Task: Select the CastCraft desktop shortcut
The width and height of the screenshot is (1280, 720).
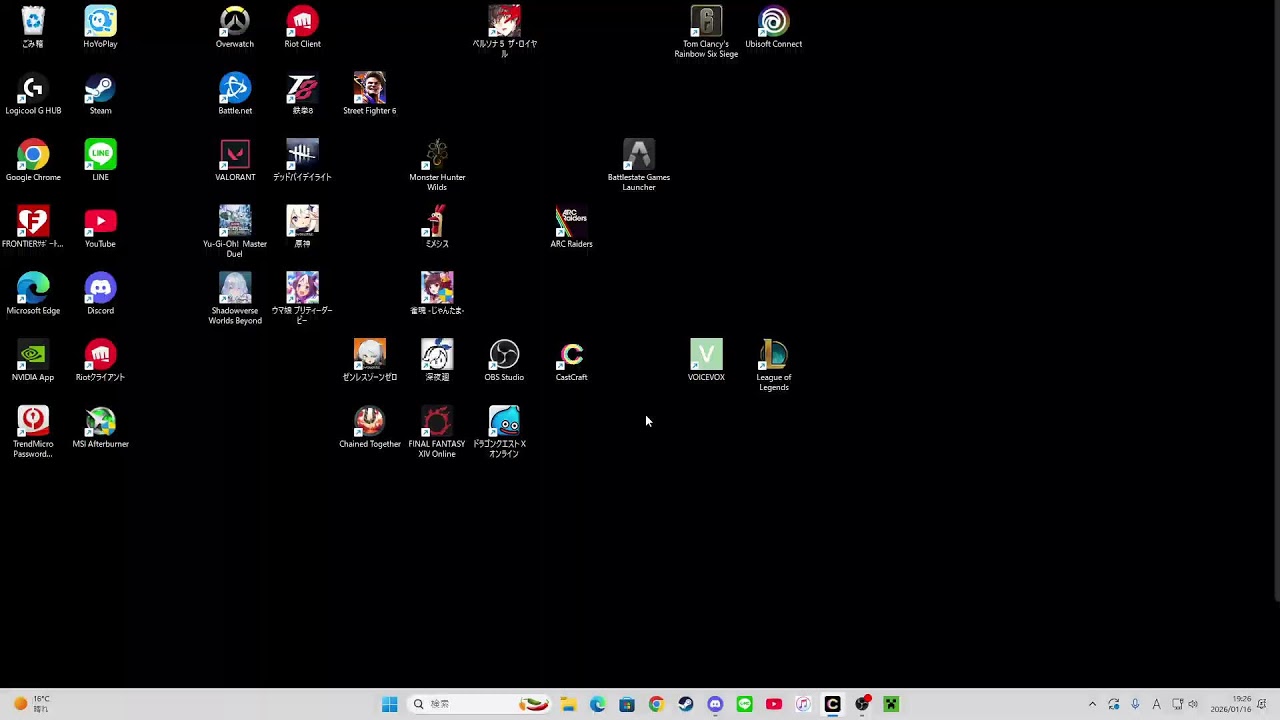Action: tap(571, 361)
